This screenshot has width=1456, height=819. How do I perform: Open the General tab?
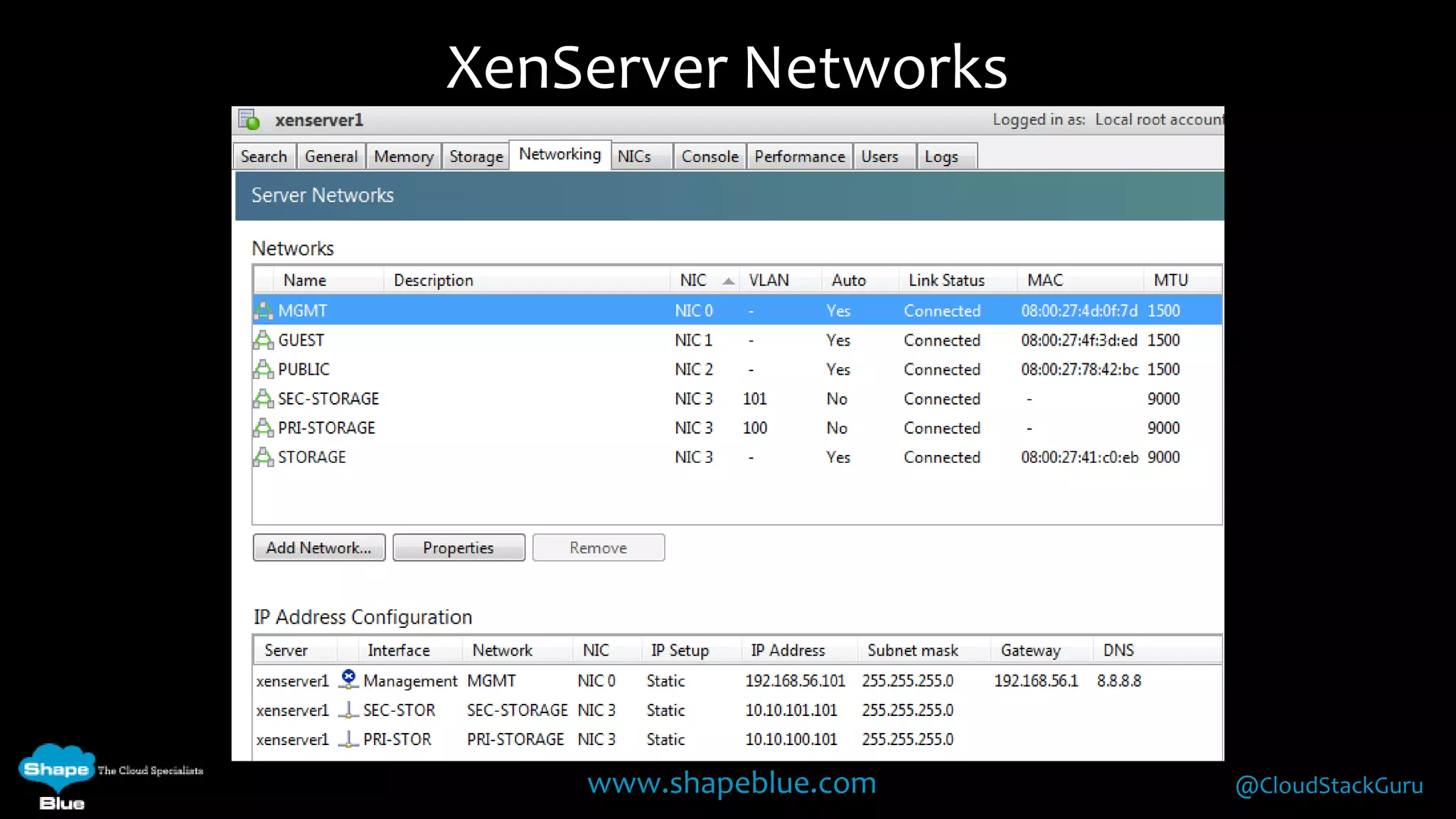tap(331, 156)
